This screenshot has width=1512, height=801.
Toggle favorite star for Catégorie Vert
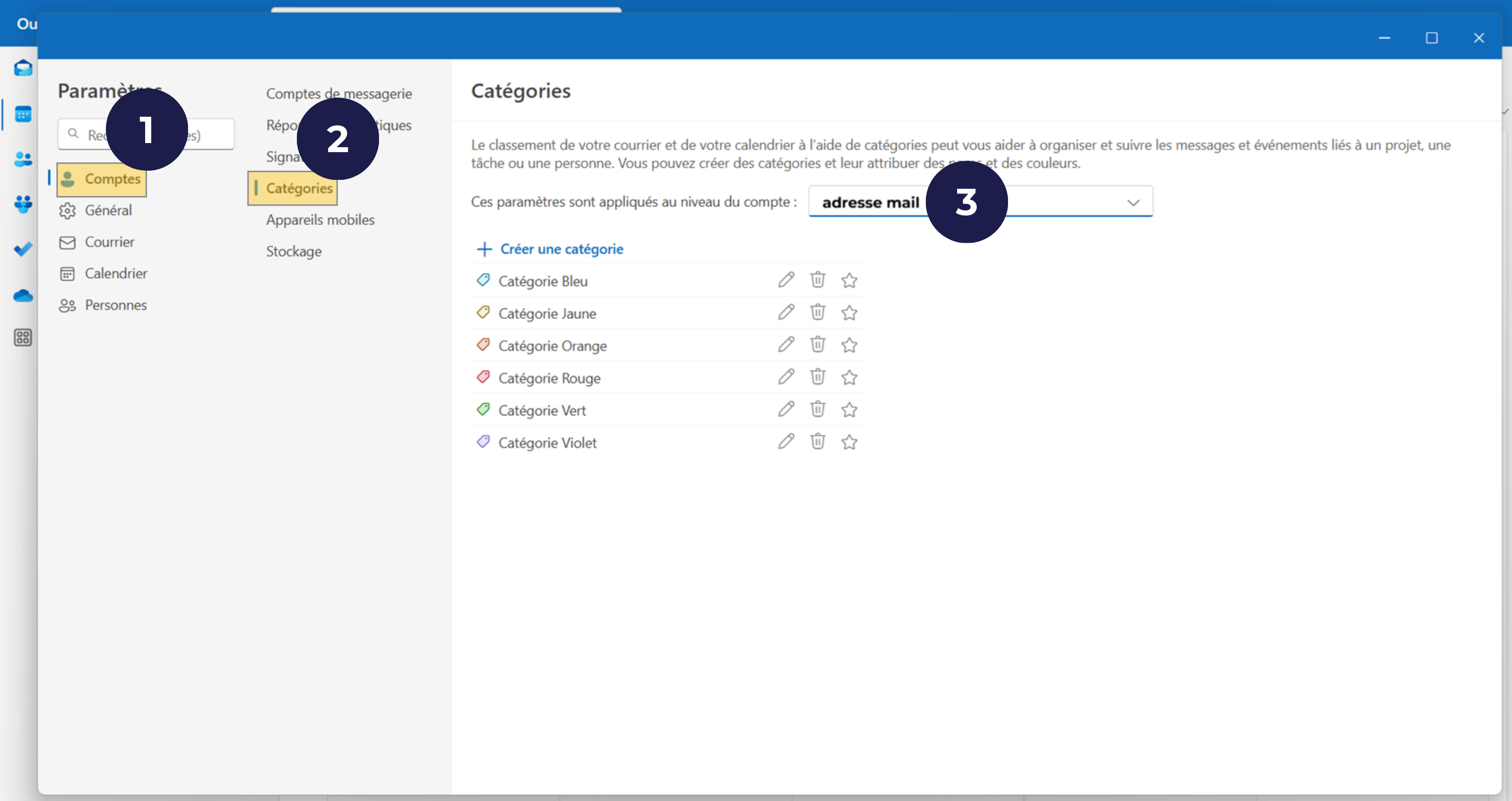click(x=849, y=410)
